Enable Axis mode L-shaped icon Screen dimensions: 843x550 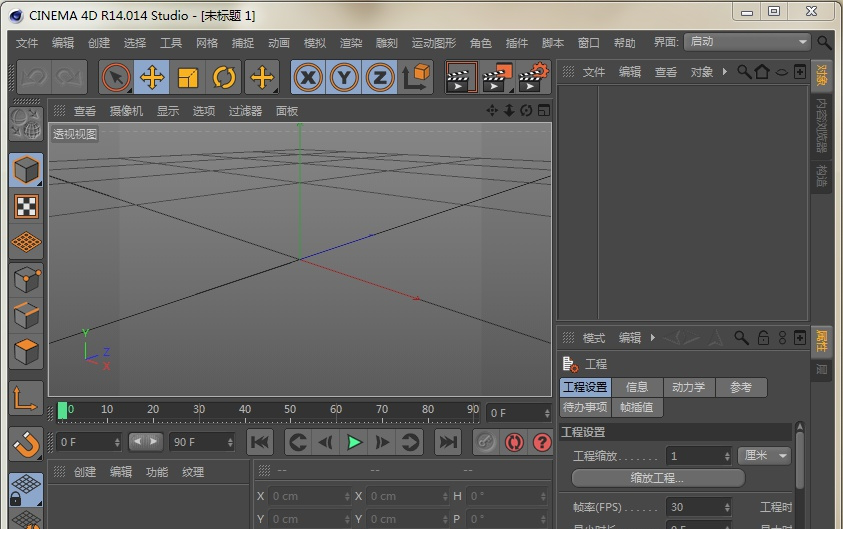26,398
